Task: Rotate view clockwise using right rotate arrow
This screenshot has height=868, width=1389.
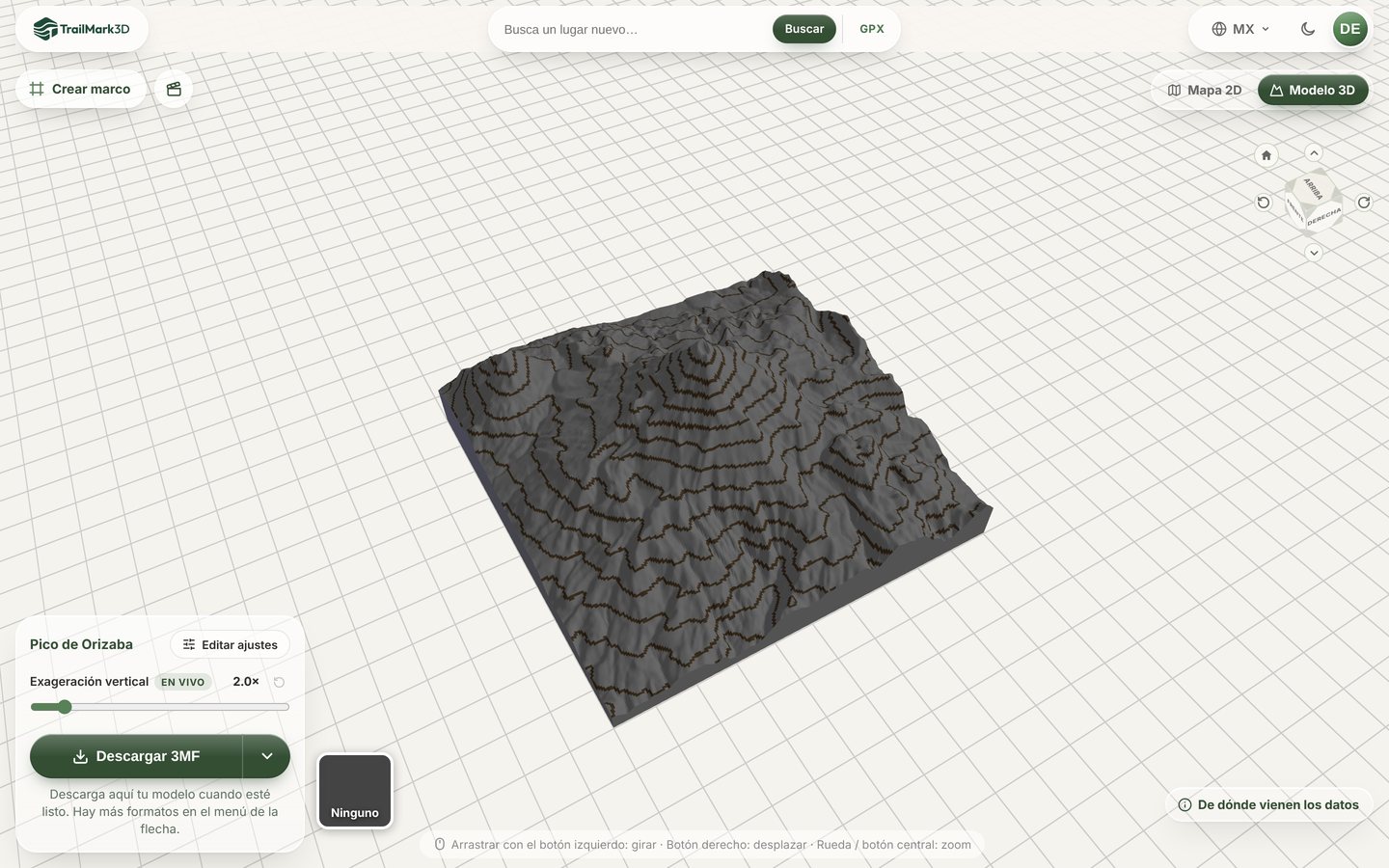Action: pyautogui.click(x=1364, y=203)
